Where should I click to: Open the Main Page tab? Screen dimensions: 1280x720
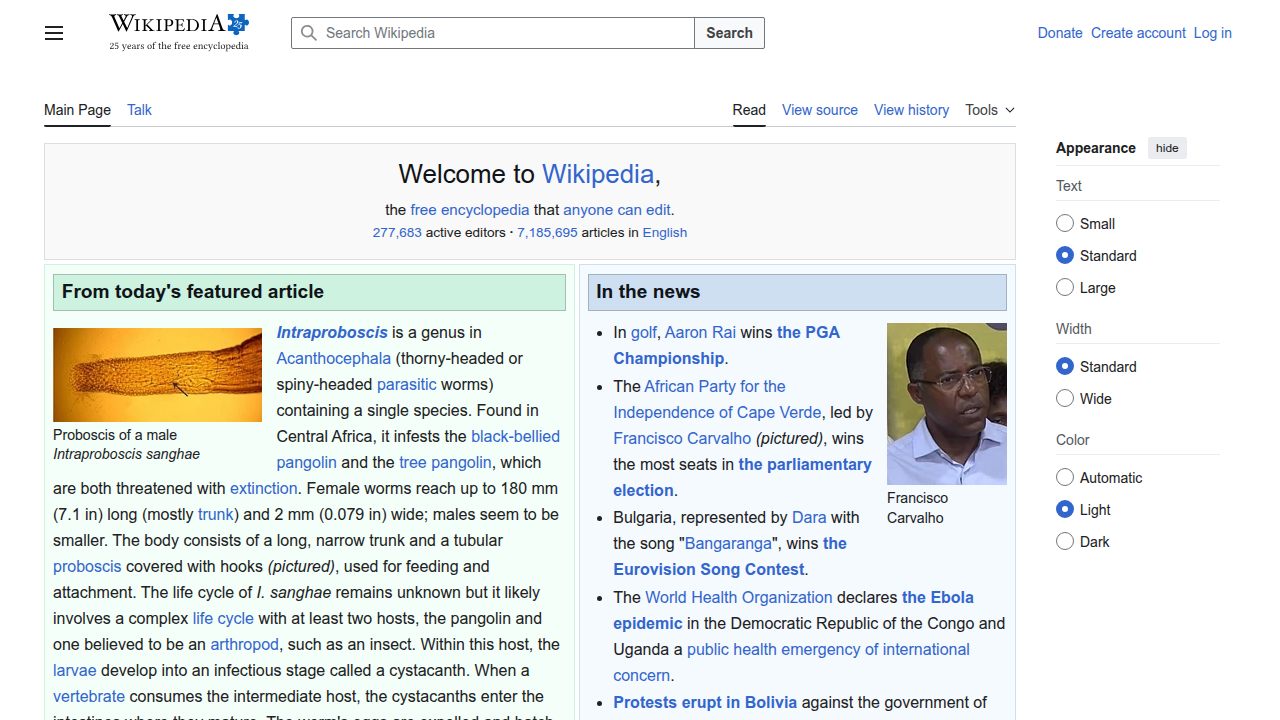pos(77,110)
